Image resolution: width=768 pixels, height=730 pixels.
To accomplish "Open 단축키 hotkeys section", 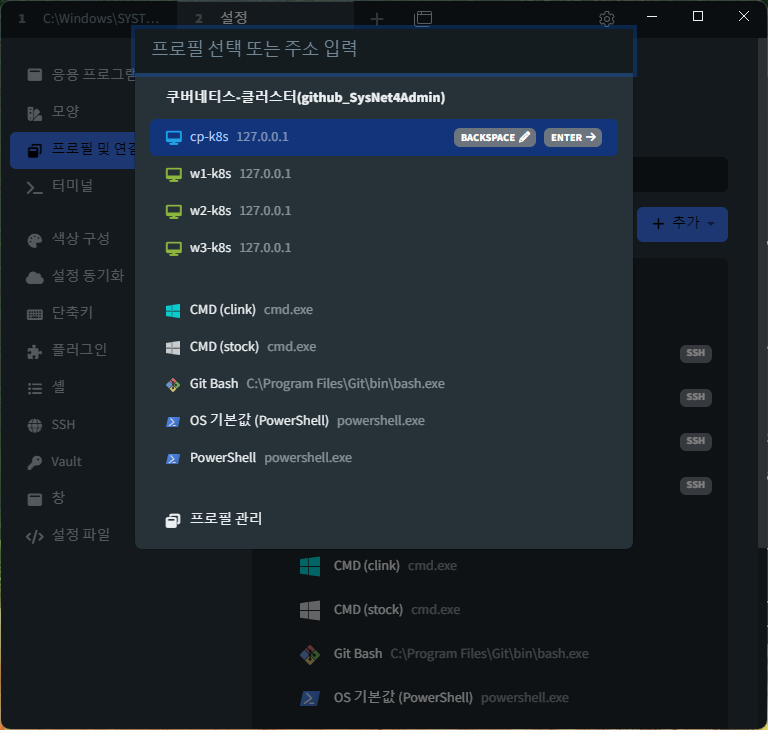I will pyautogui.click(x=72, y=313).
